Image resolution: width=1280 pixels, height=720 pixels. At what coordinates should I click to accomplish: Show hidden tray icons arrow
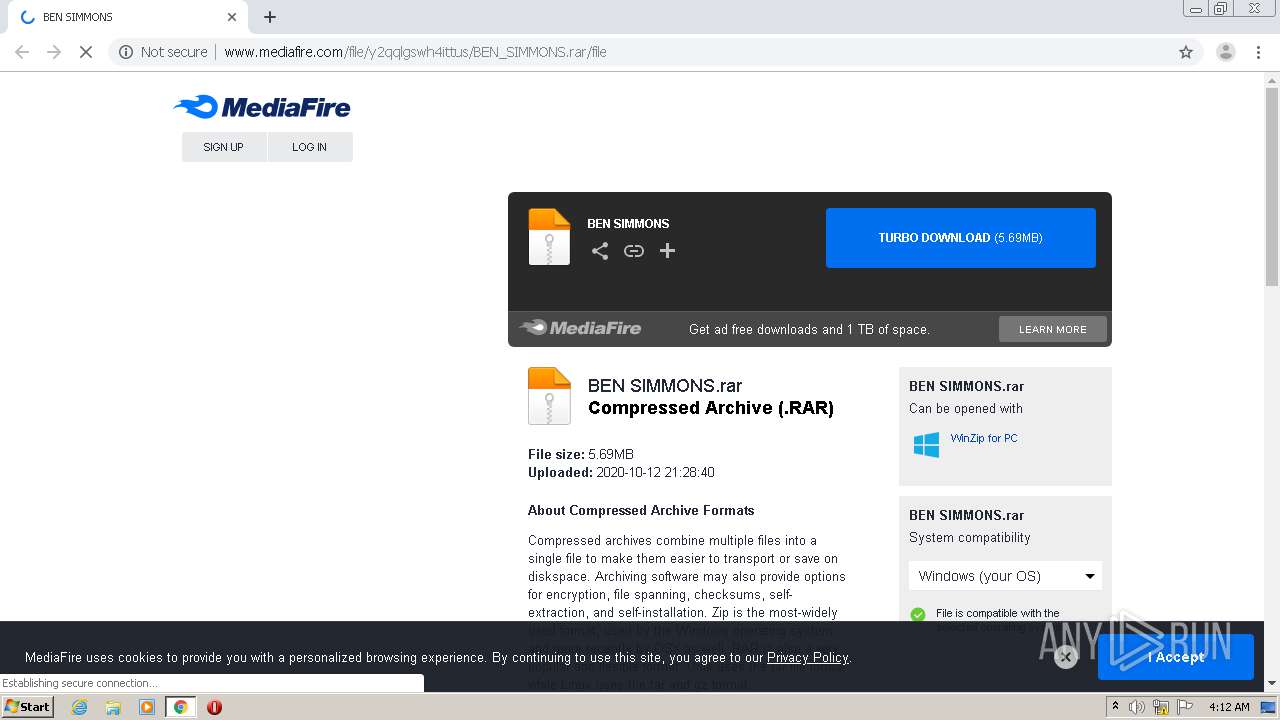(1115, 707)
